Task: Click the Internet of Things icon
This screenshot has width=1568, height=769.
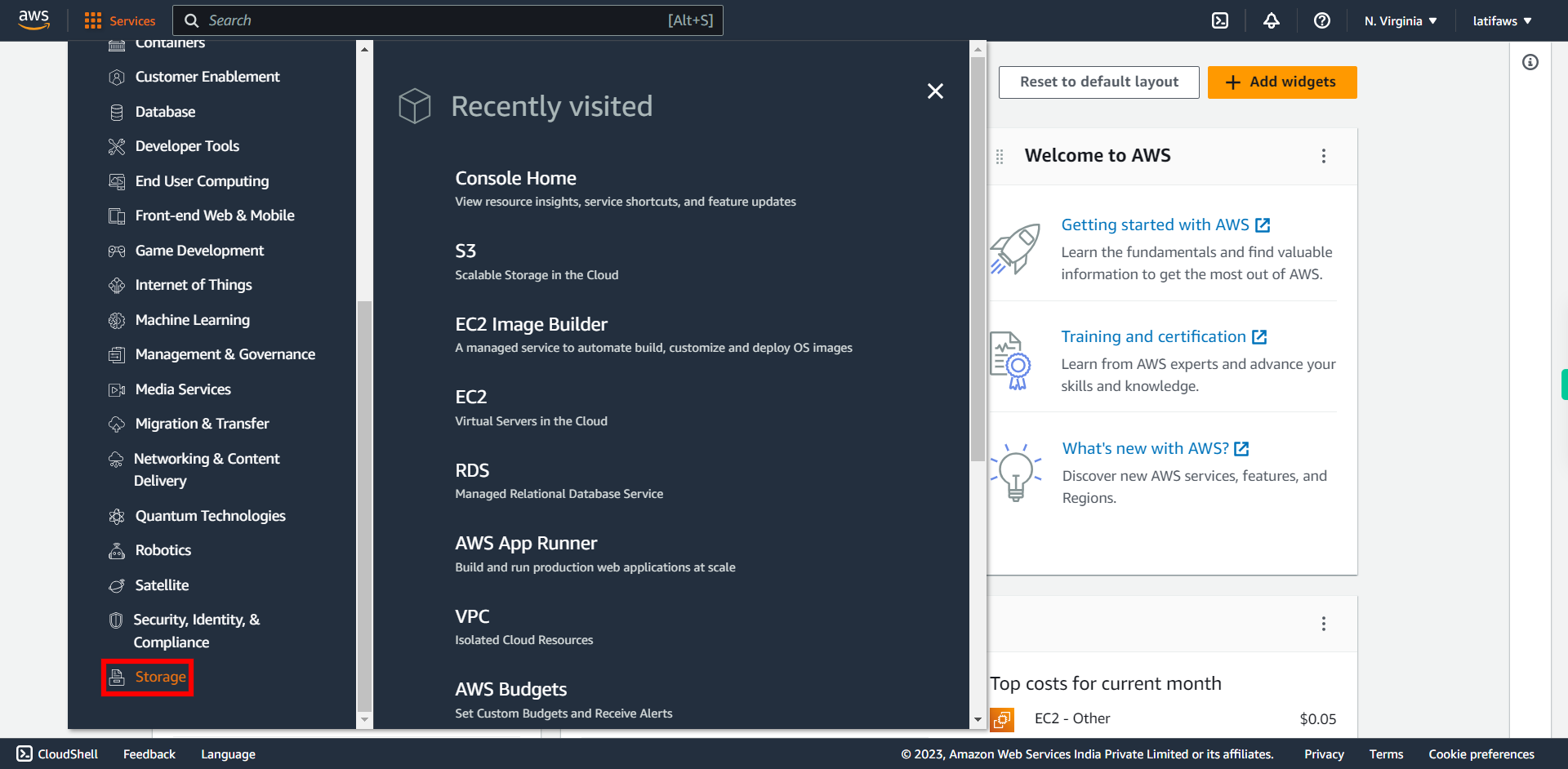Action: coord(117,285)
